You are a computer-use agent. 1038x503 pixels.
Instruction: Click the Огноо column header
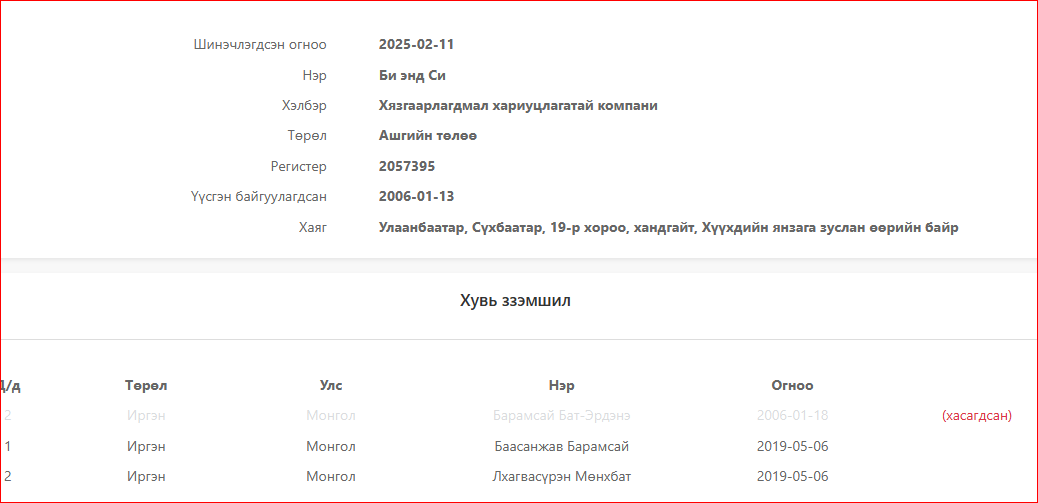[792, 385]
